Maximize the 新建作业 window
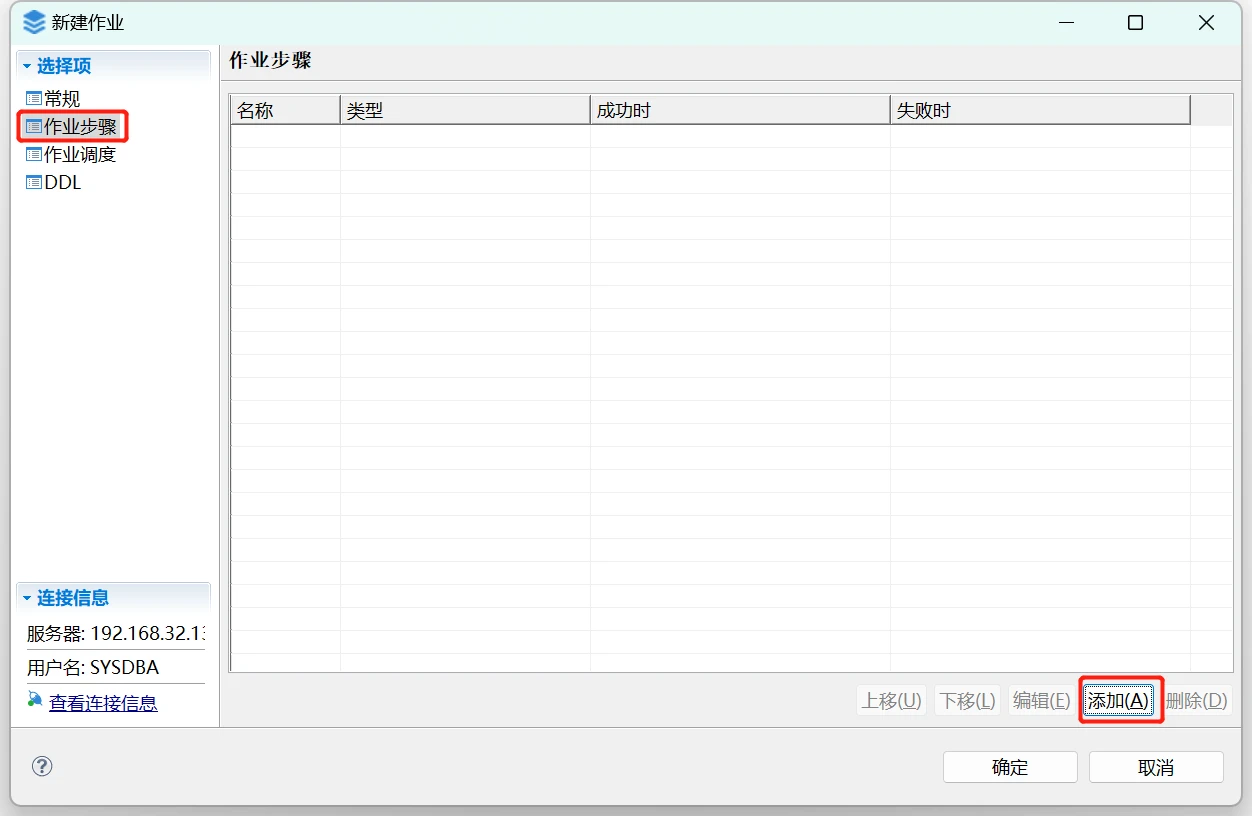Screen dimensions: 1252x816 click(x=1135, y=23)
